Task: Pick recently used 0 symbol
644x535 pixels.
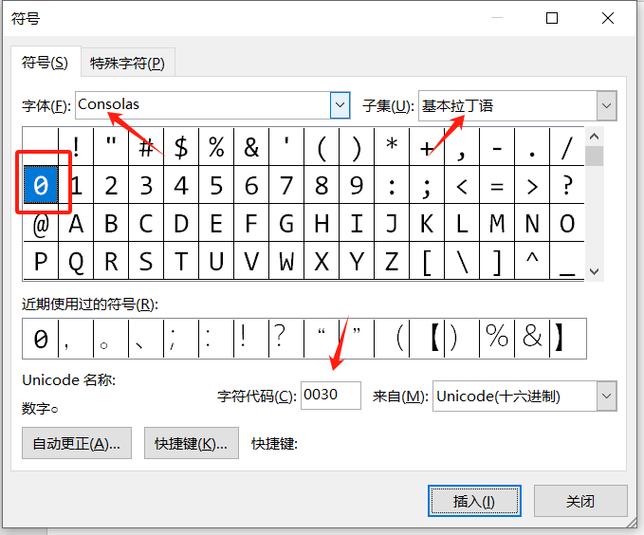Action: (41, 338)
